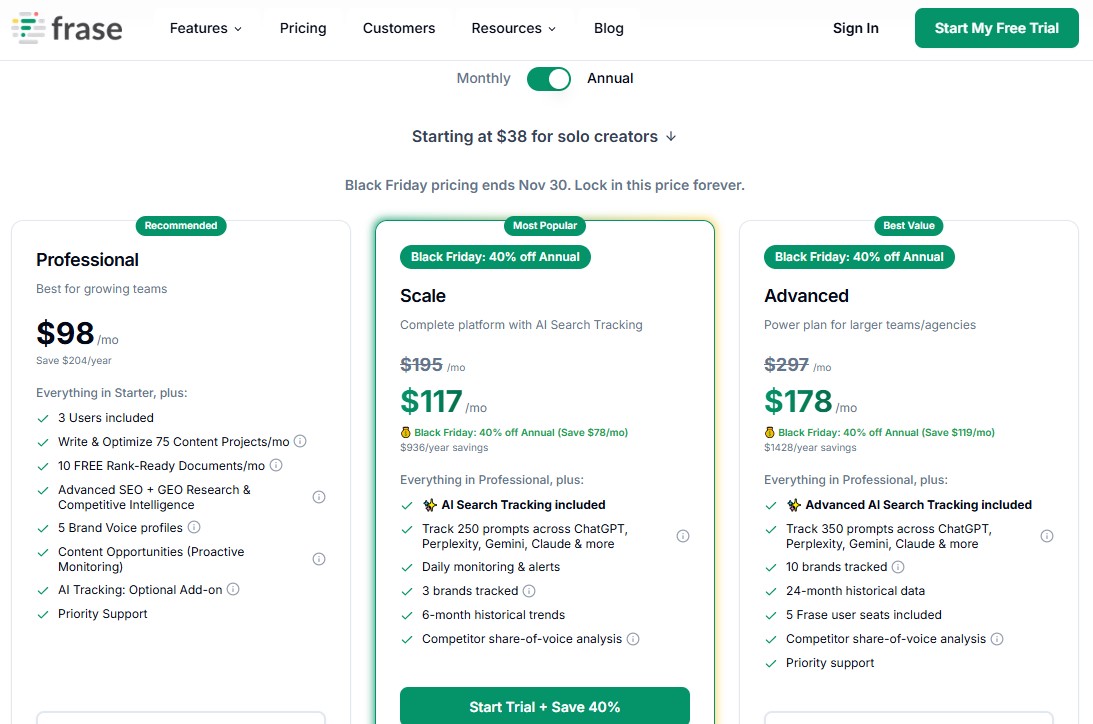Open the Sign In link
This screenshot has width=1093, height=724.
pos(856,28)
